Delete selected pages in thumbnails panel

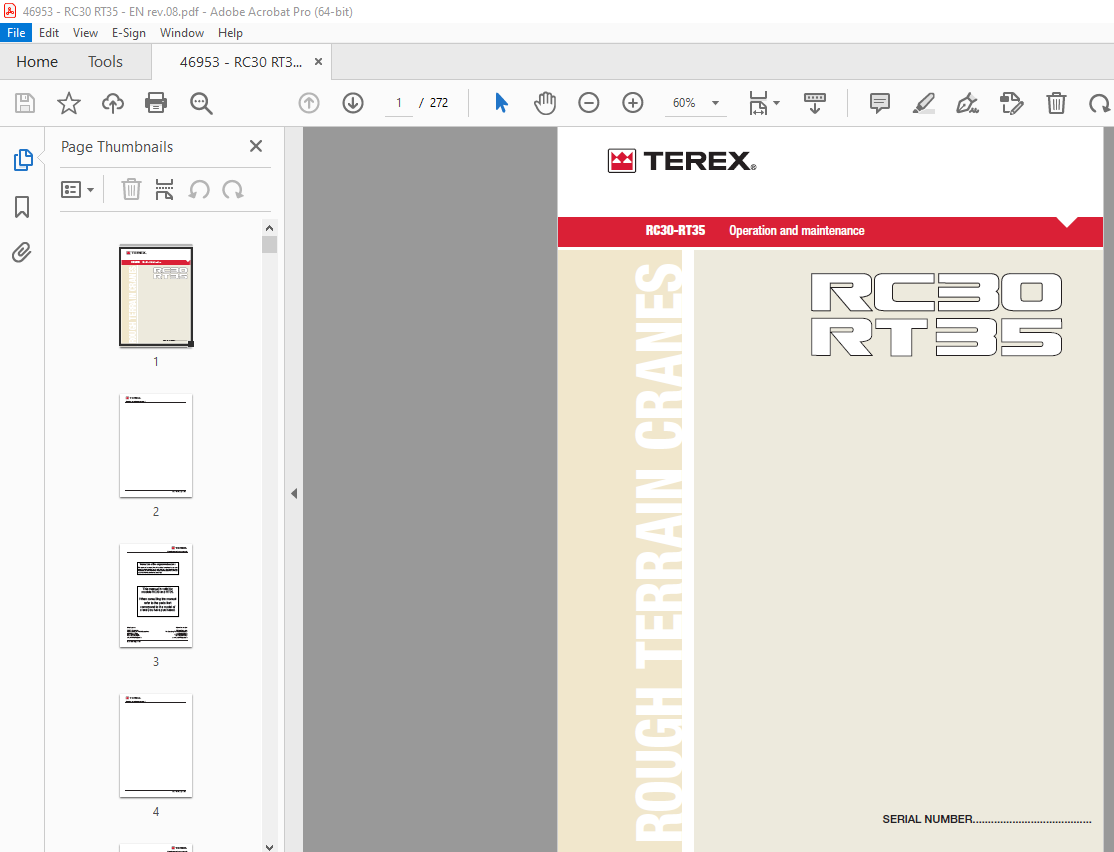[x=131, y=190]
